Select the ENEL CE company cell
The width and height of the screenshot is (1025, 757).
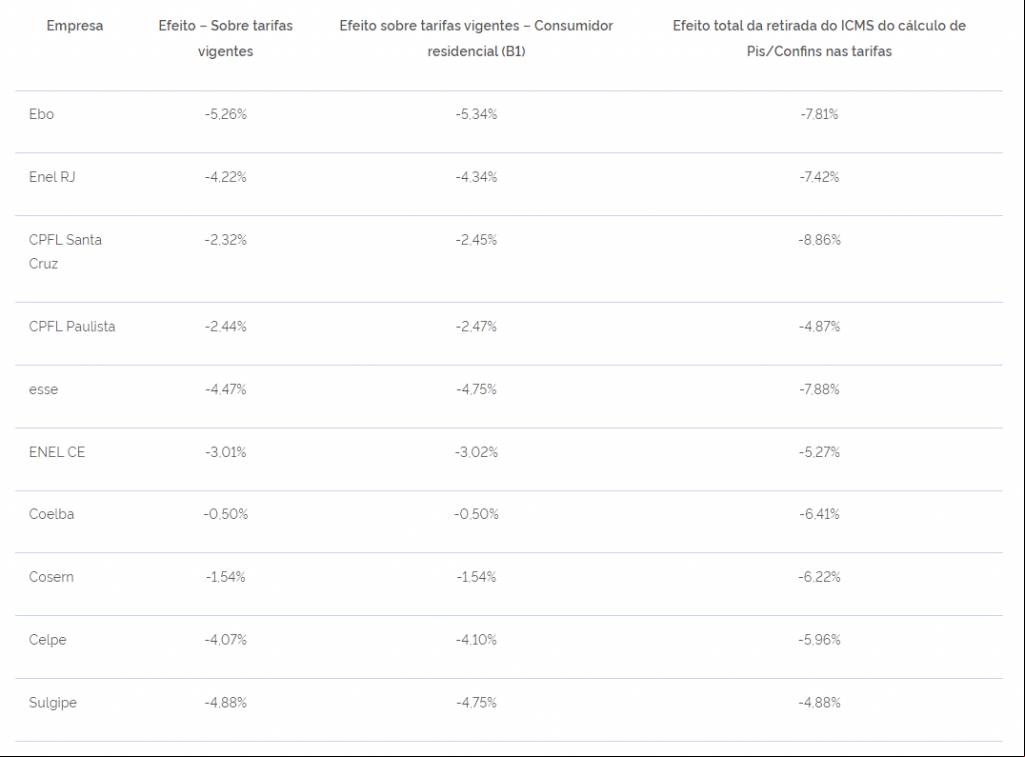pyautogui.click(x=57, y=452)
